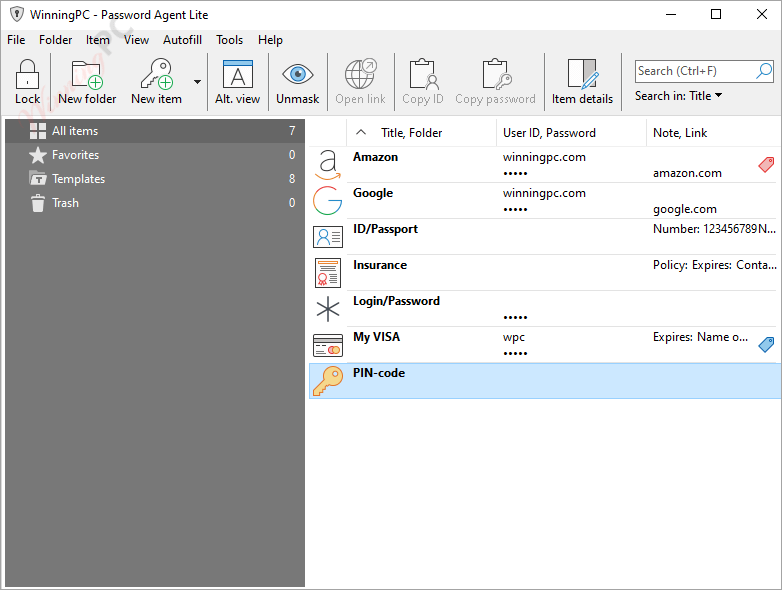782x590 pixels.
Task: Open the Item details panel
Action: pos(582,82)
